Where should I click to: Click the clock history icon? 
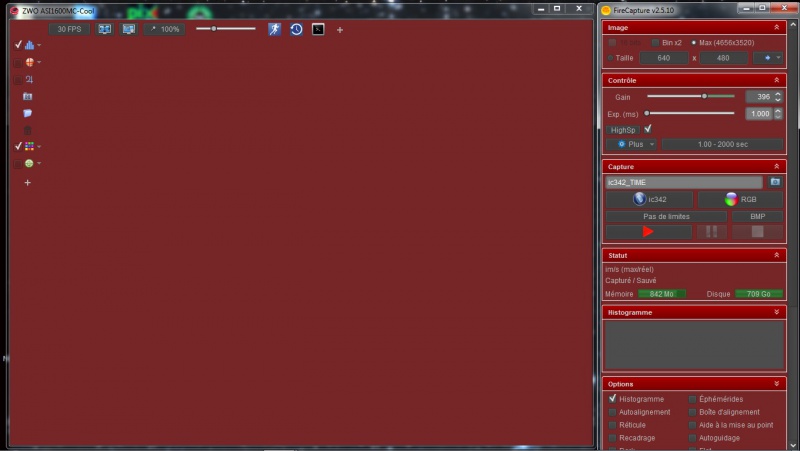(x=296, y=29)
